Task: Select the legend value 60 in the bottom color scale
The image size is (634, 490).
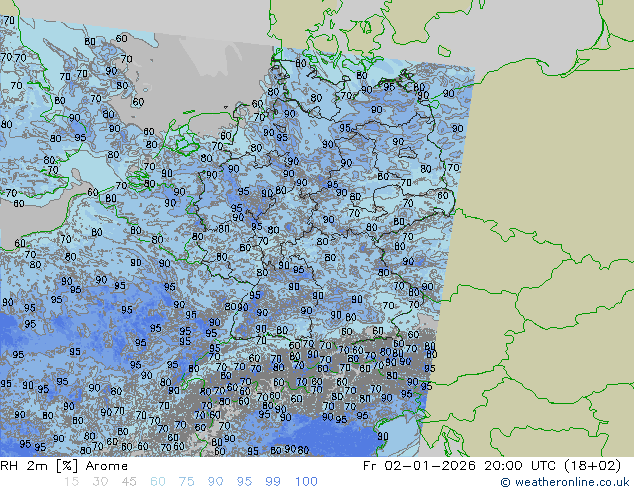Action: pos(158,482)
